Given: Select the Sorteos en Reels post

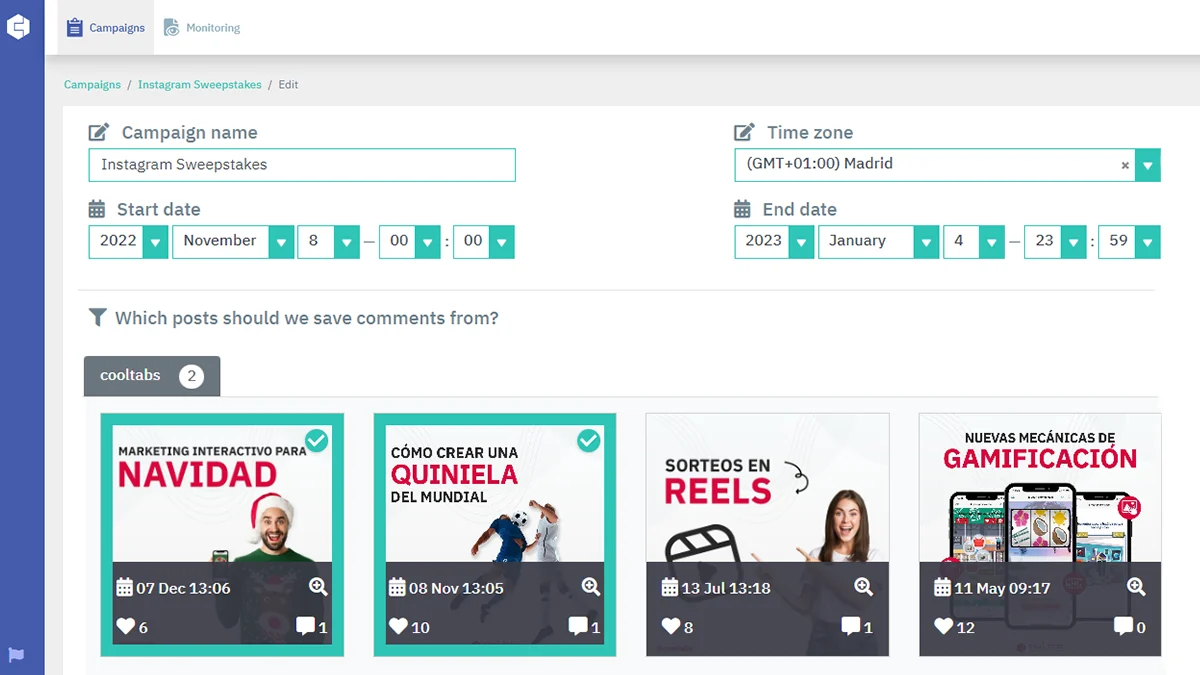Looking at the screenshot, I should (x=767, y=535).
